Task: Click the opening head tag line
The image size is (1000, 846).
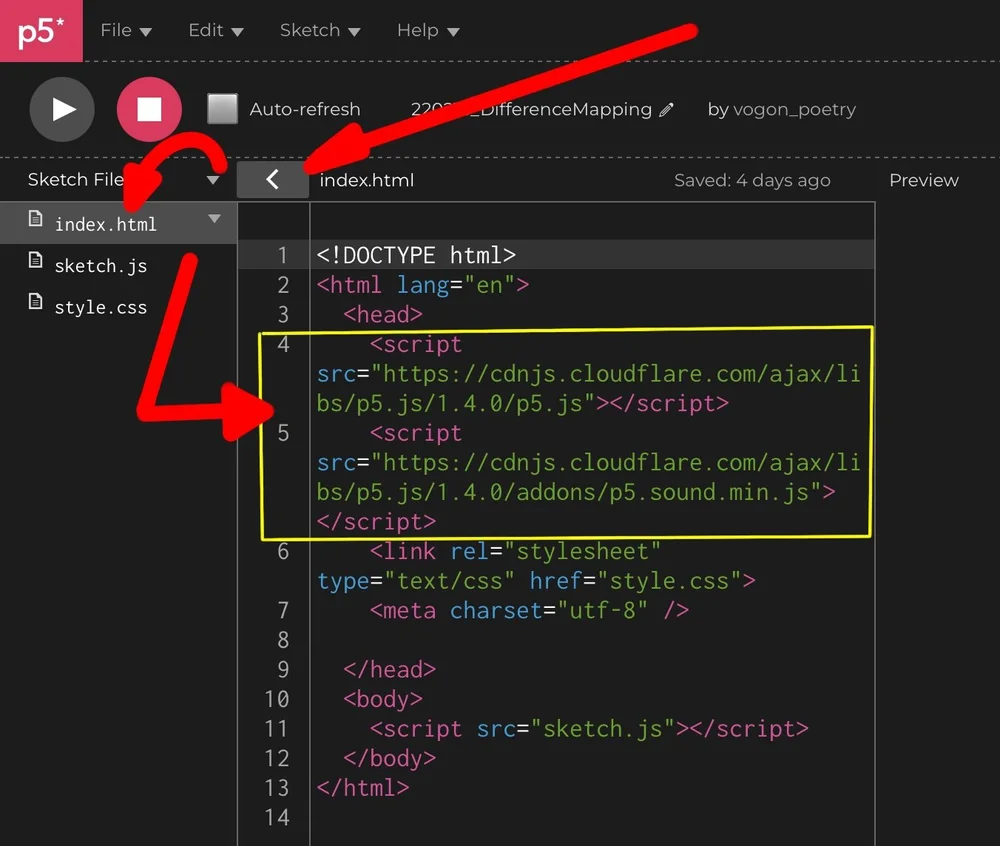Action: pyautogui.click(x=383, y=314)
